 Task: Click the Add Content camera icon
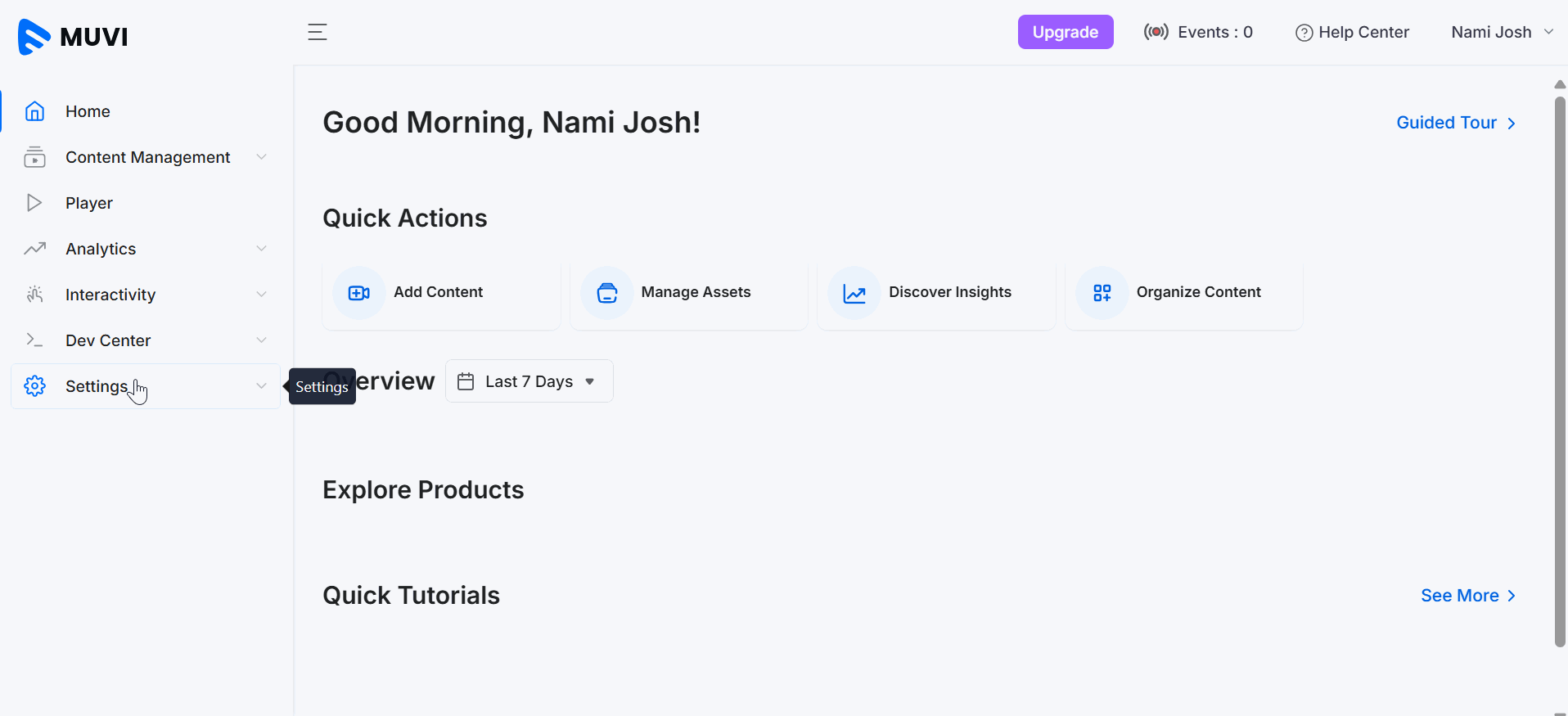[x=358, y=293]
